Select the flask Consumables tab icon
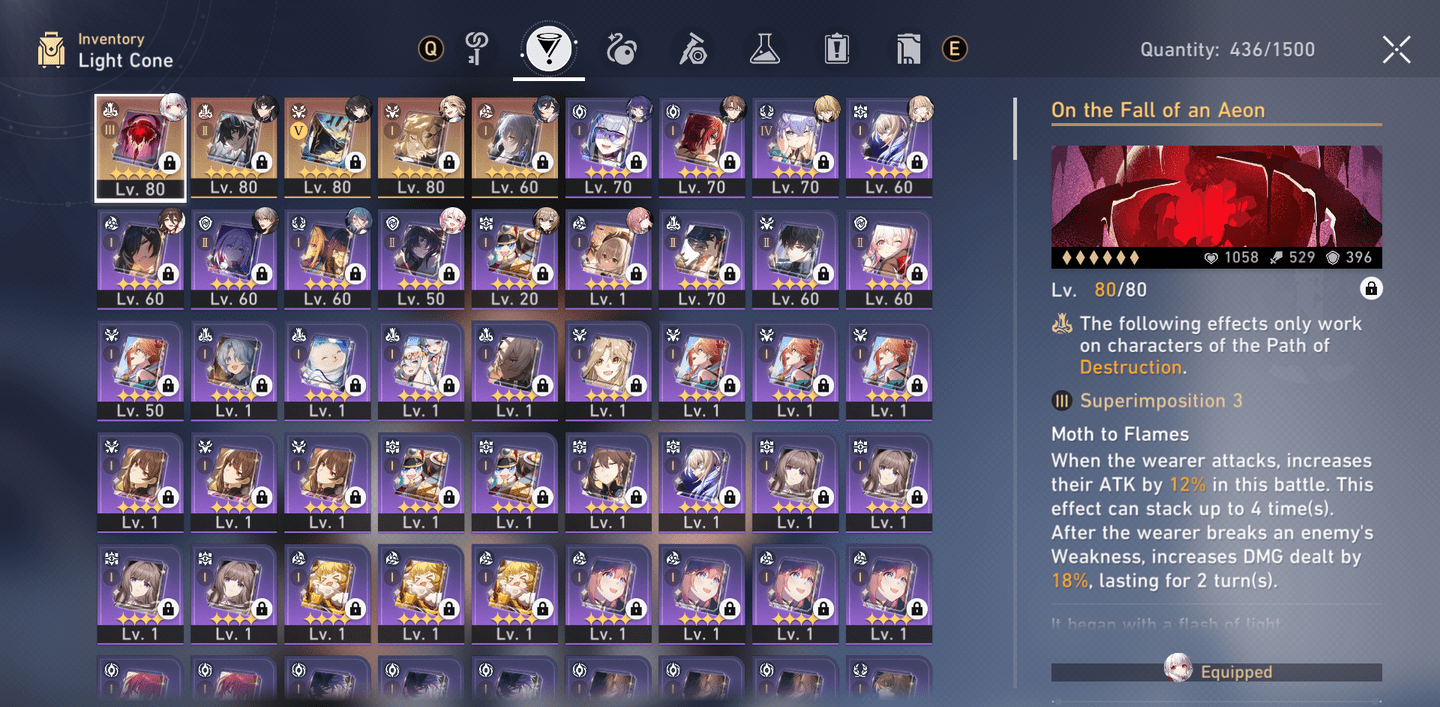Image resolution: width=1440 pixels, height=707 pixels. coord(764,48)
